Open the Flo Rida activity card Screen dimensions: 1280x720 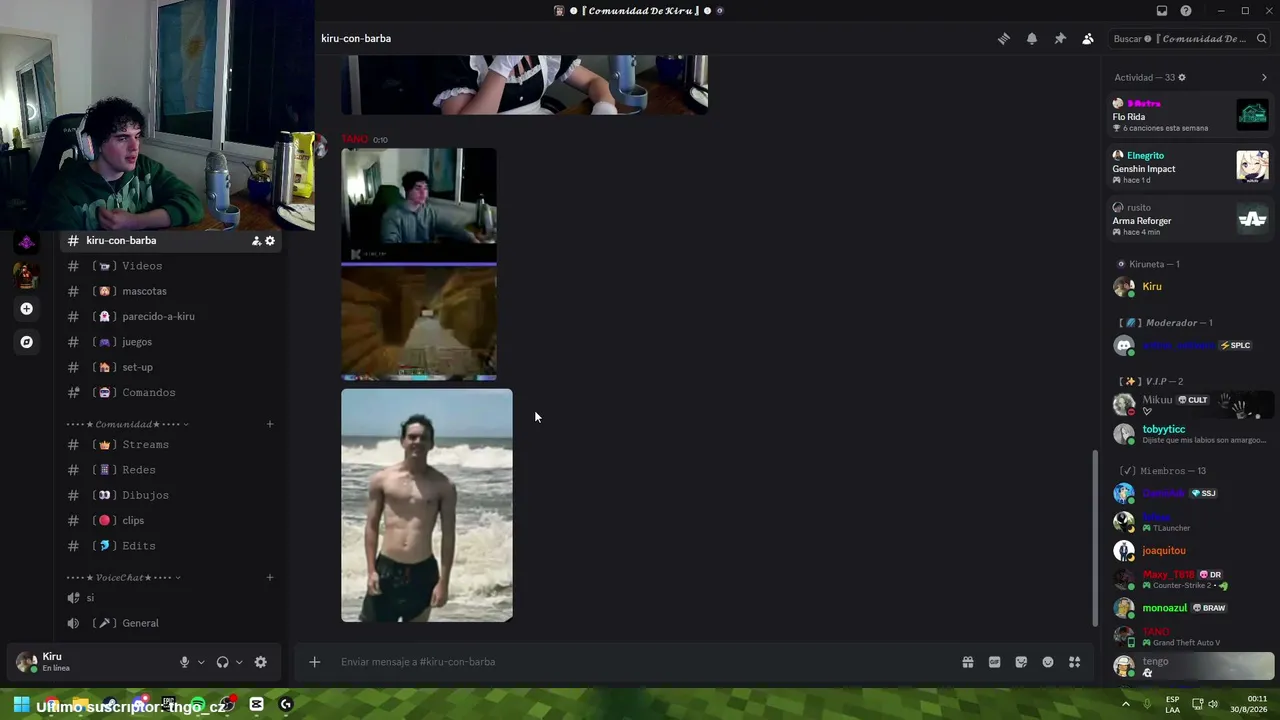pyautogui.click(x=1190, y=115)
